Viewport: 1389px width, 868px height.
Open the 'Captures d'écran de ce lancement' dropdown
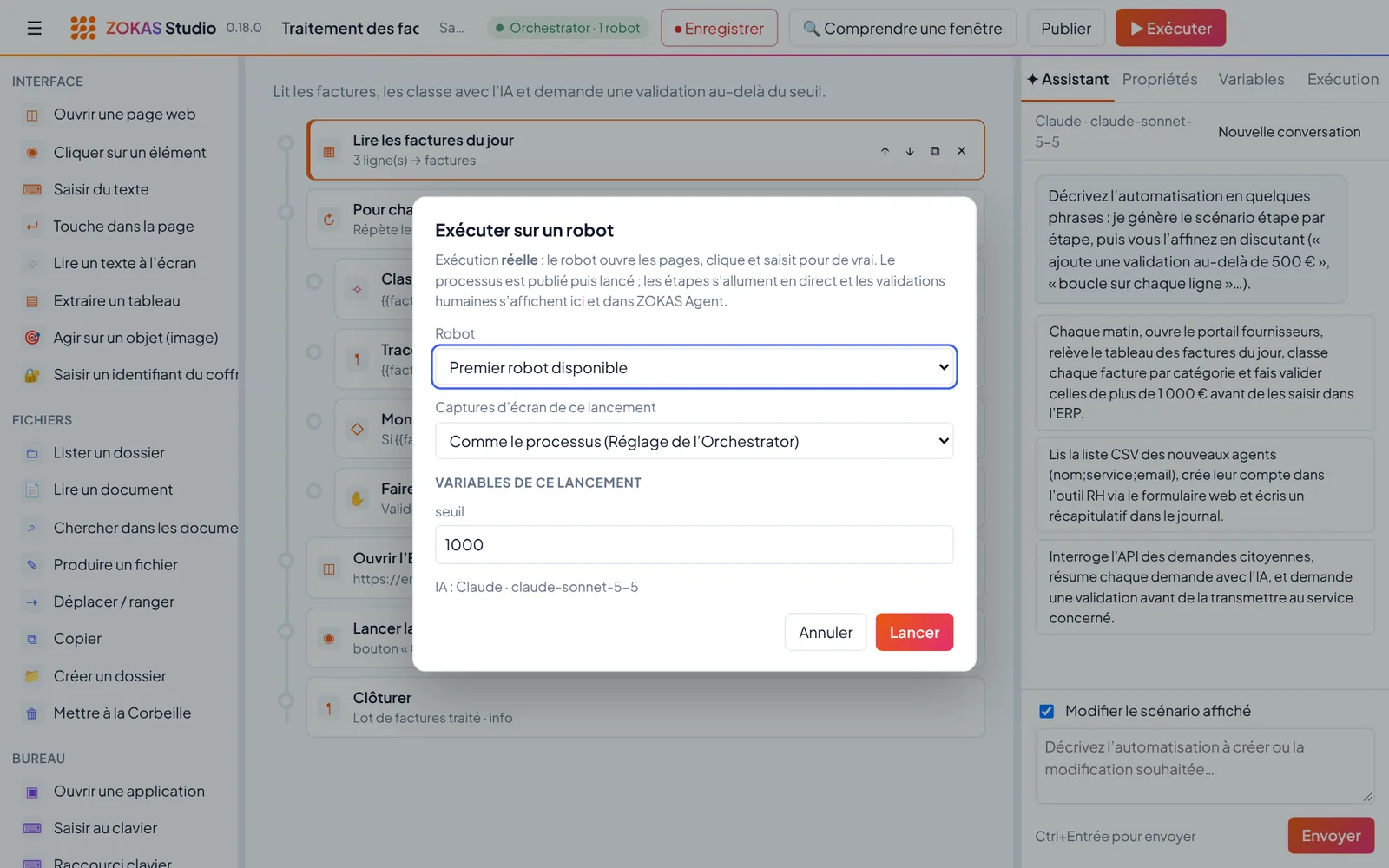[x=694, y=441]
